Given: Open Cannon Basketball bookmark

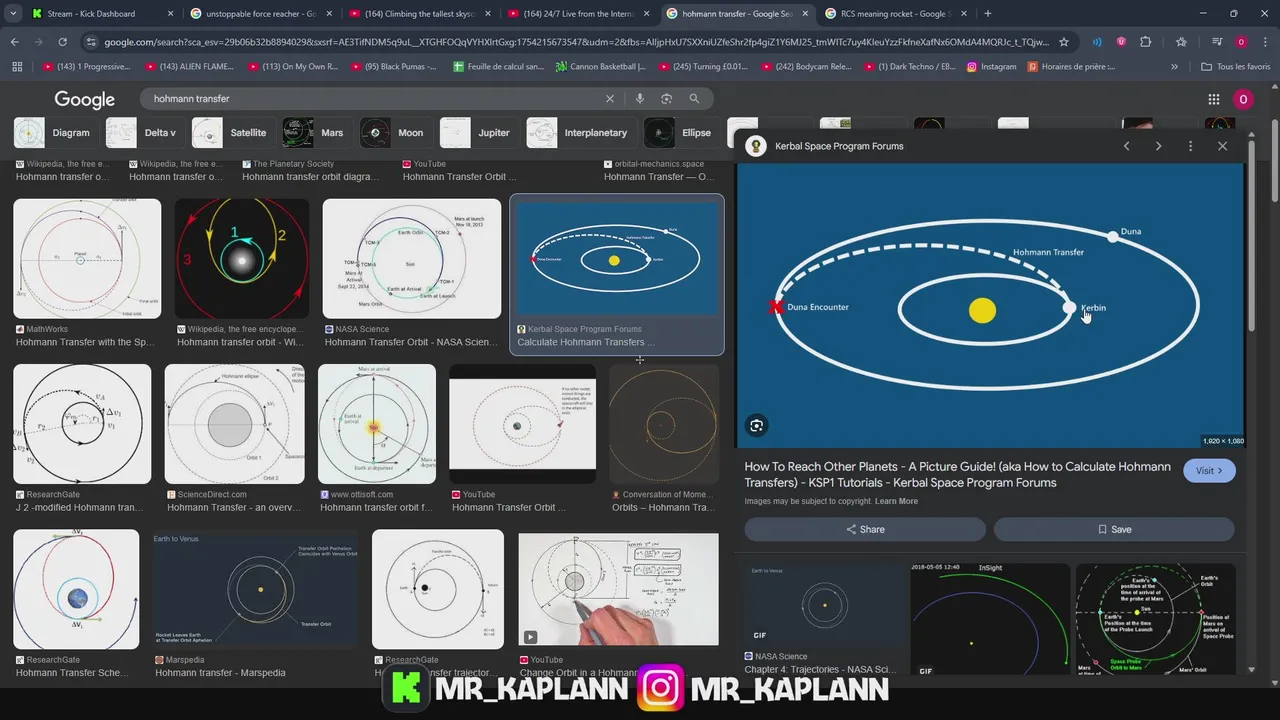Looking at the screenshot, I should tap(600, 67).
